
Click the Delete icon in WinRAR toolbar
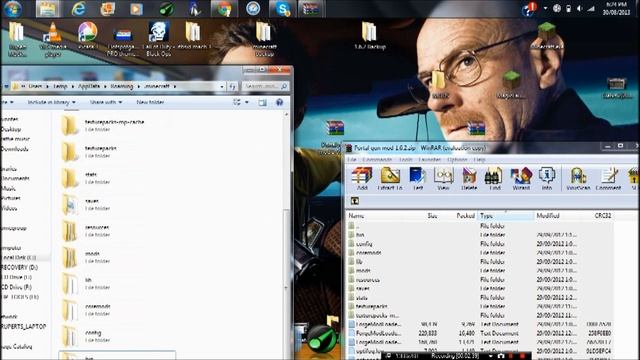click(469, 179)
